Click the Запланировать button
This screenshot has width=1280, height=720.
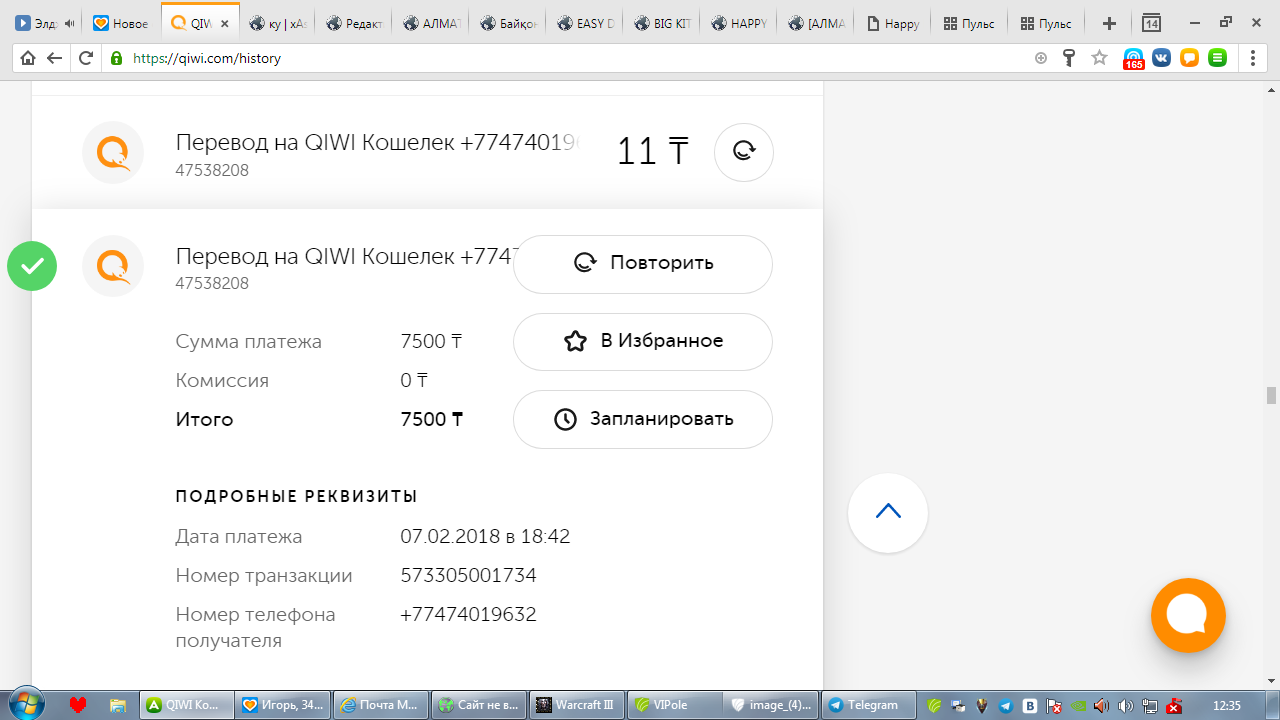pos(643,419)
